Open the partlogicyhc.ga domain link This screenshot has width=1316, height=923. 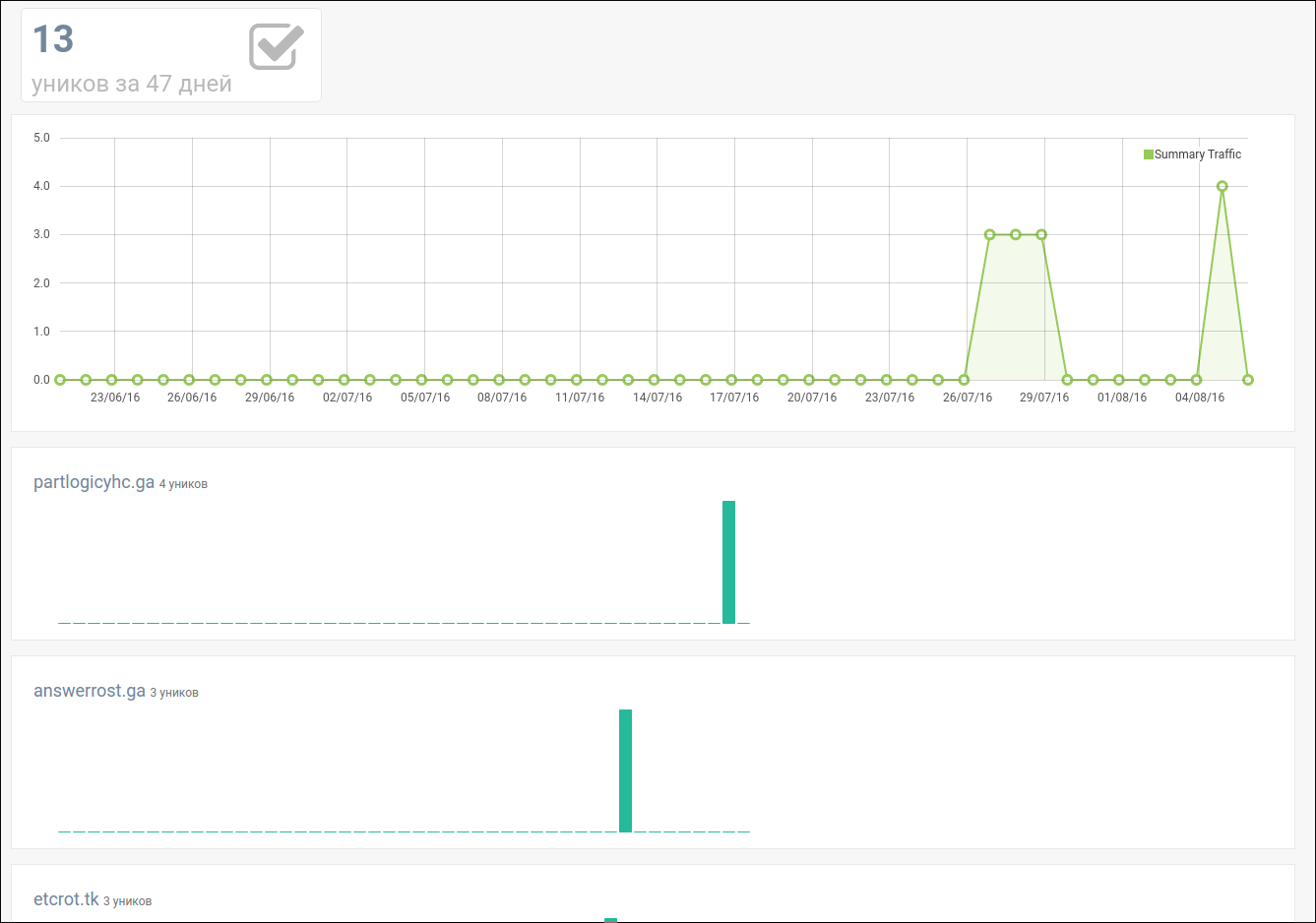tap(94, 482)
